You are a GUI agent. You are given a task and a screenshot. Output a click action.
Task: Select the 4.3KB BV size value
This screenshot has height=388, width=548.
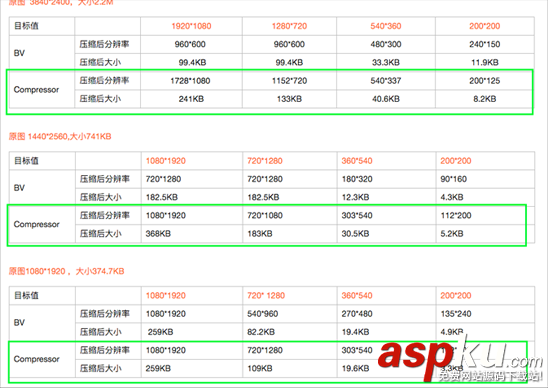click(x=452, y=197)
